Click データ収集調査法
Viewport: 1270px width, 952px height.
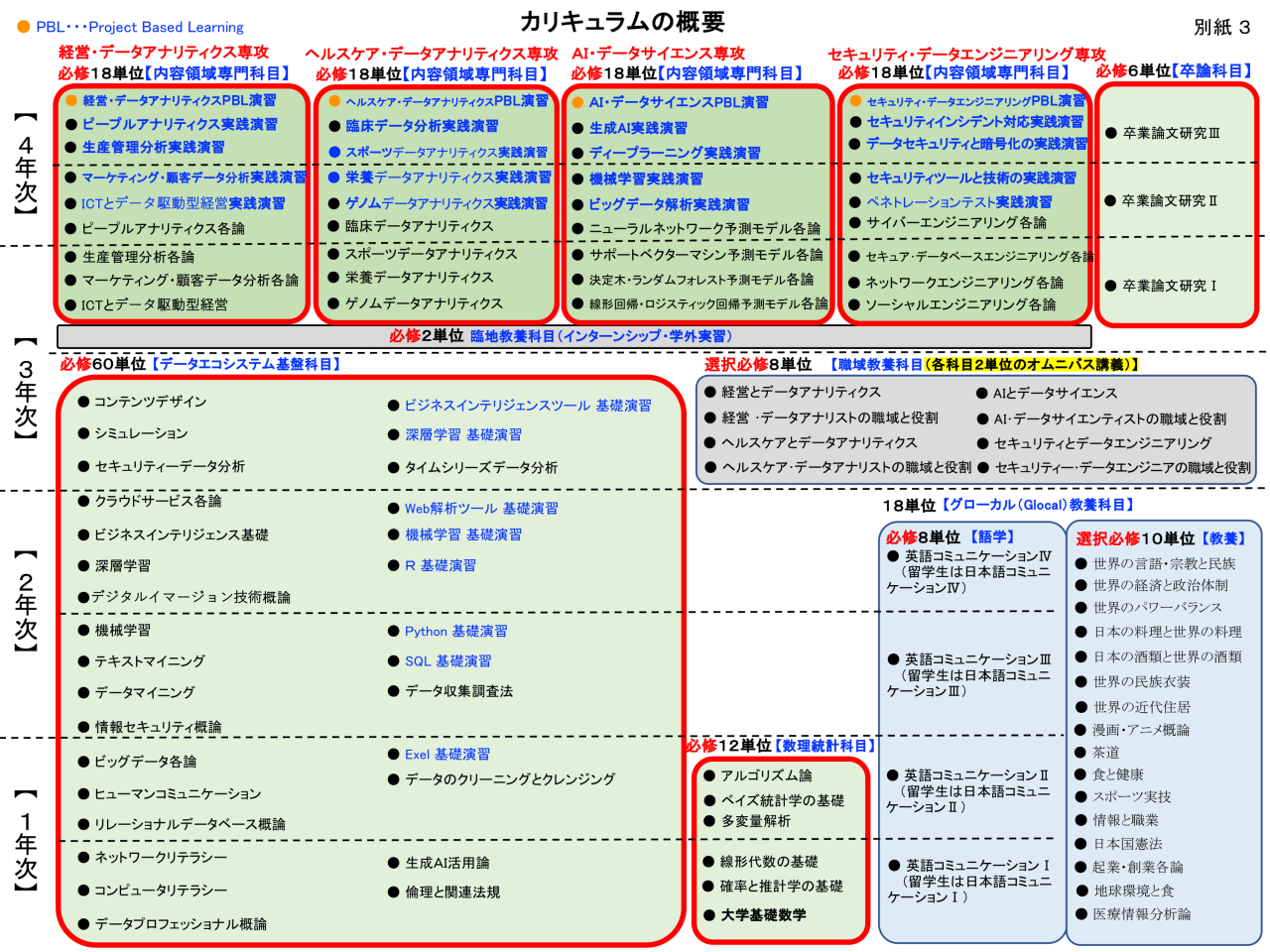click(x=458, y=691)
